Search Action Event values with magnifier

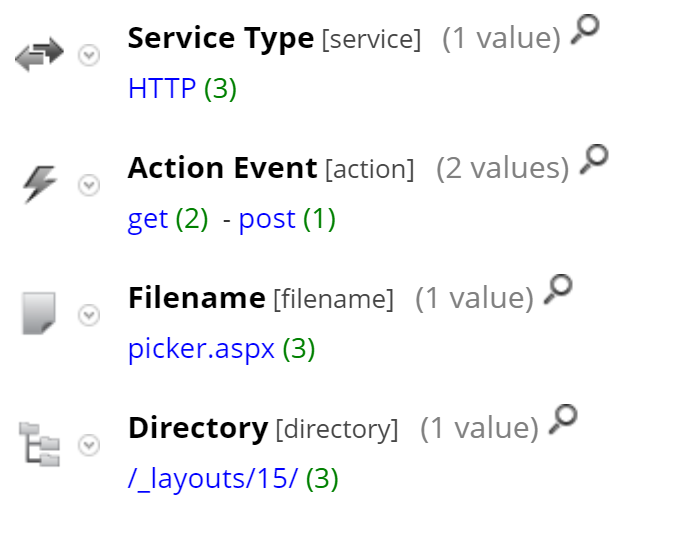594,161
